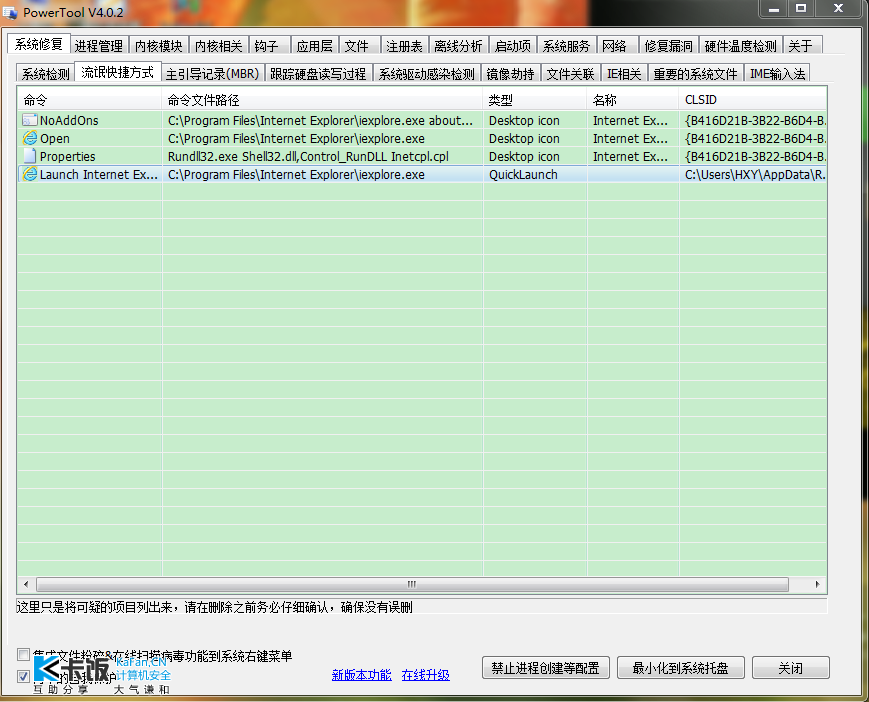Click the horizontal scrollbar right arrow
Image resolution: width=869 pixels, height=702 pixels.
point(817,584)
